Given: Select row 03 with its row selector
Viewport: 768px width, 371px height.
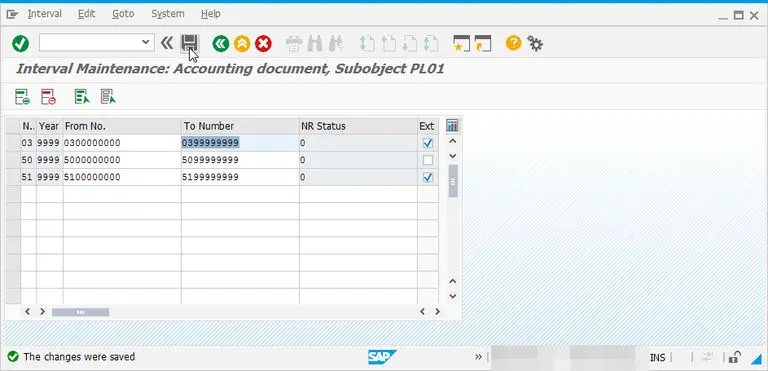Looking at the screenshot, I should (13, 143).
